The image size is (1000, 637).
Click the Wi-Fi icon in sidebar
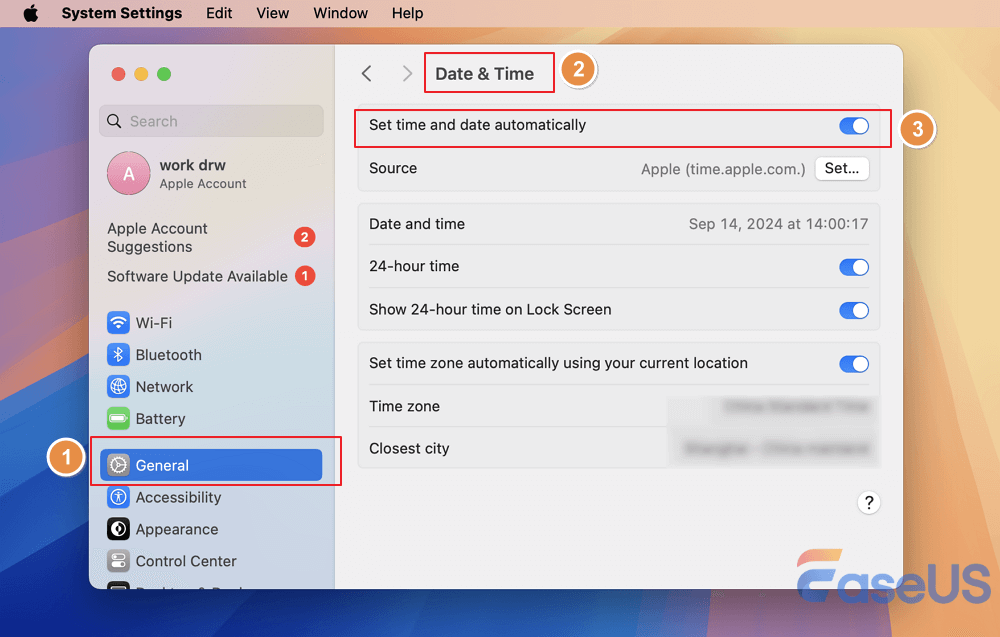pyautogui.click(x=118, y=323)
